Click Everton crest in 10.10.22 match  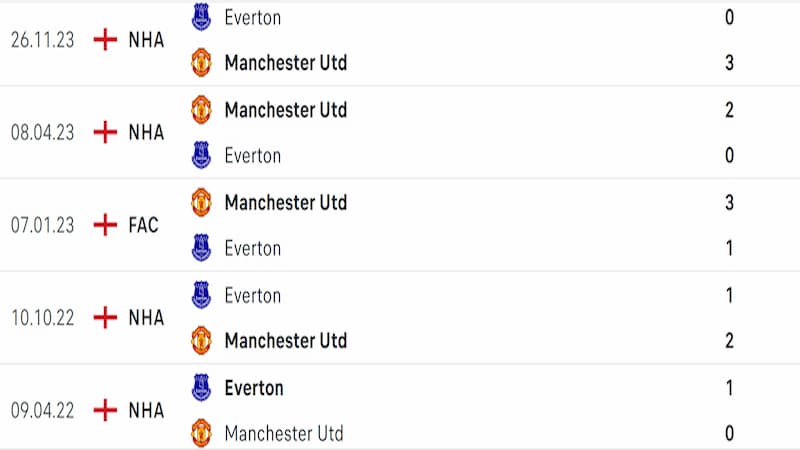click(x=202, y=295)
